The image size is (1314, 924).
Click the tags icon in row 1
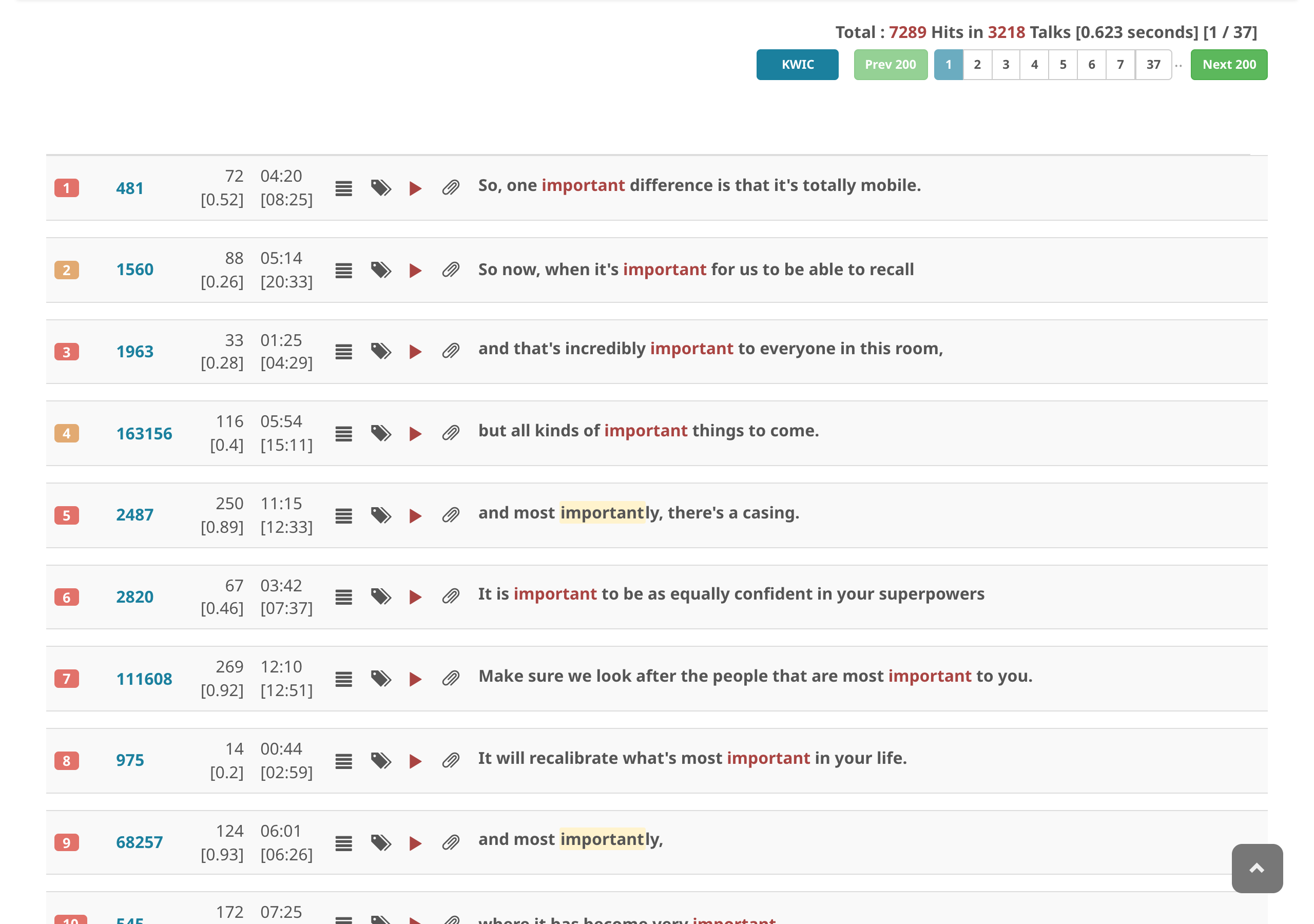(380, 188)
